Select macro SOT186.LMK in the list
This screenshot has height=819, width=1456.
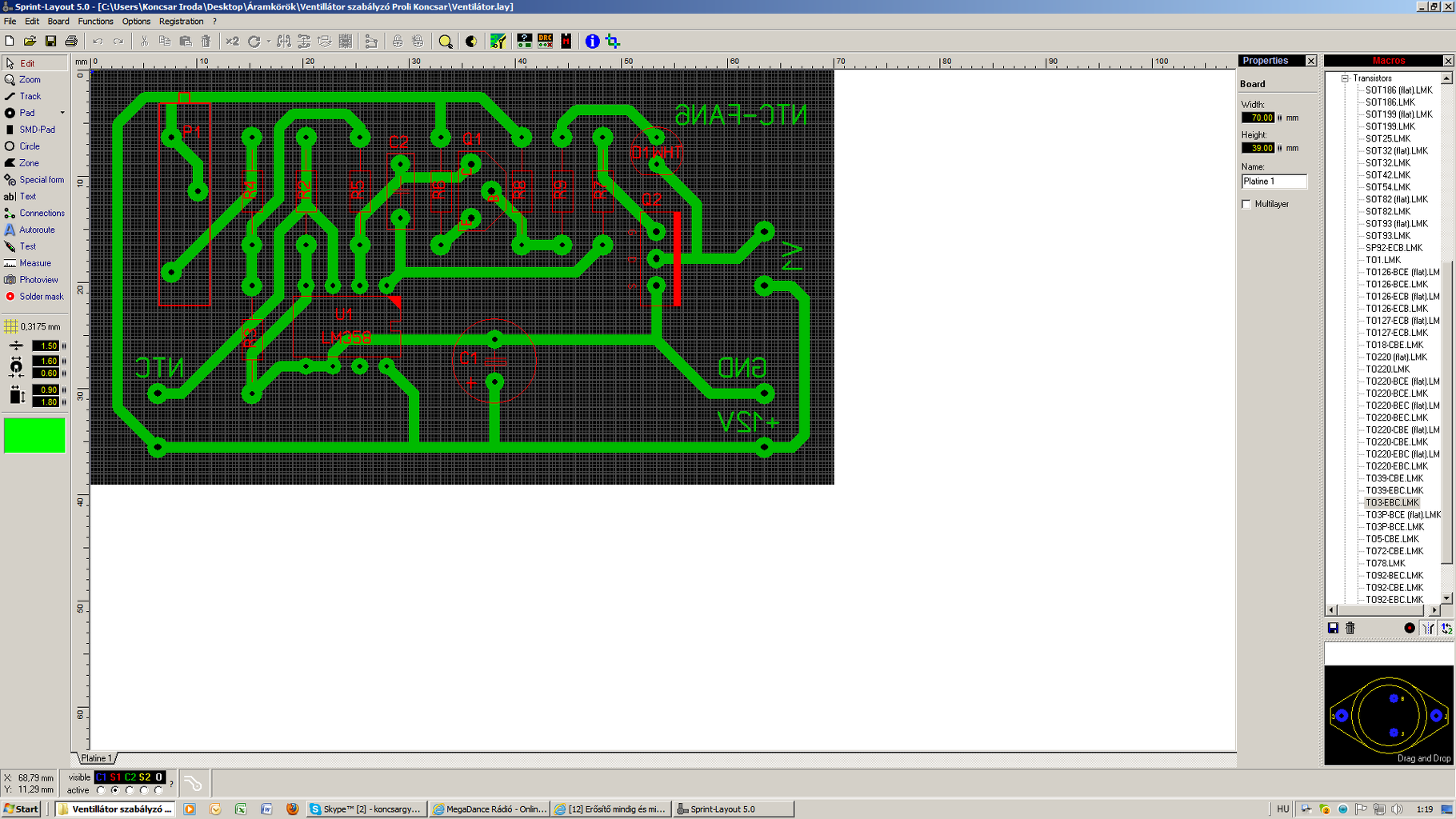pos(1390,102)
